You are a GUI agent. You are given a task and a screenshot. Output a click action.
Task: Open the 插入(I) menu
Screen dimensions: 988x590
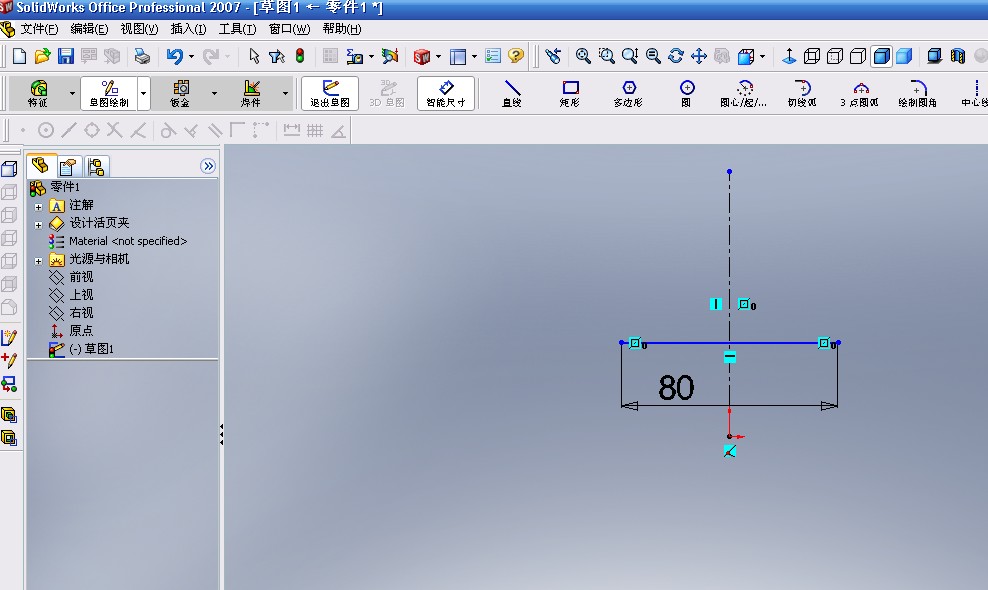coord(188,28)
